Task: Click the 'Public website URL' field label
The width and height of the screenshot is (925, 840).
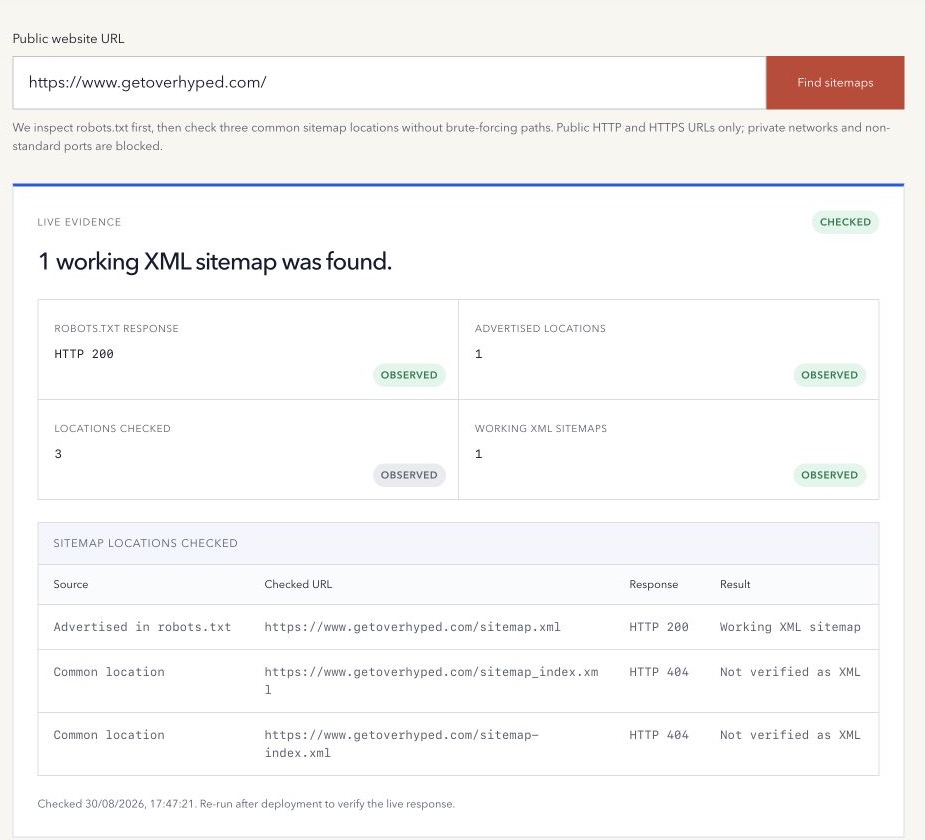Action: click(68, 38)
